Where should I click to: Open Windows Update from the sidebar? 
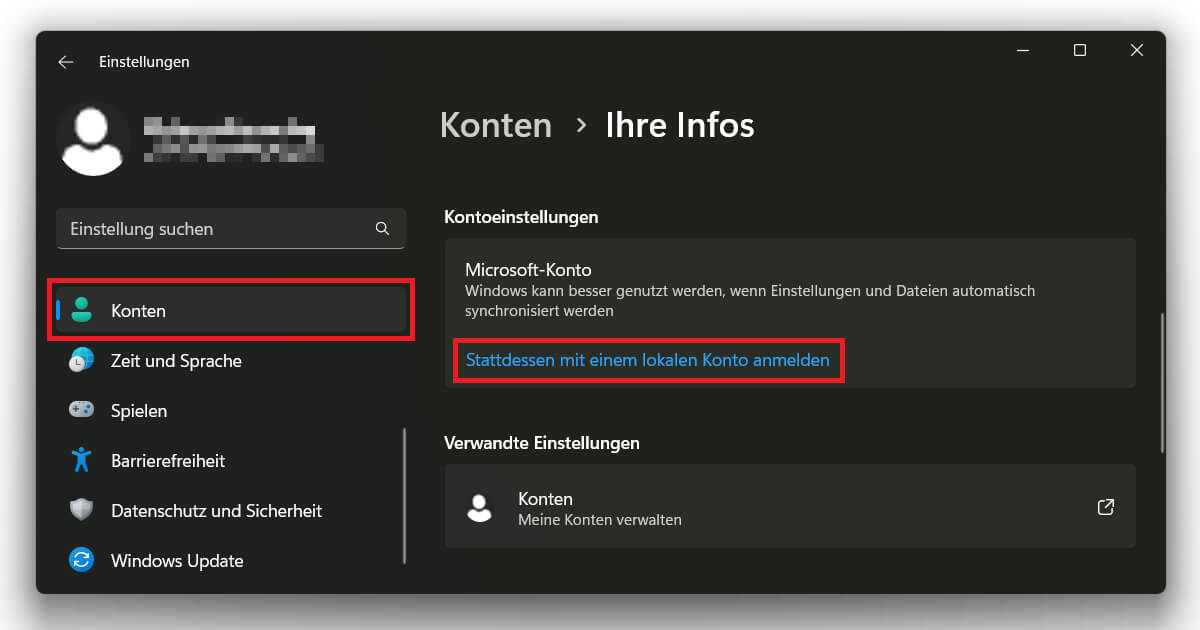click(176, 560)
